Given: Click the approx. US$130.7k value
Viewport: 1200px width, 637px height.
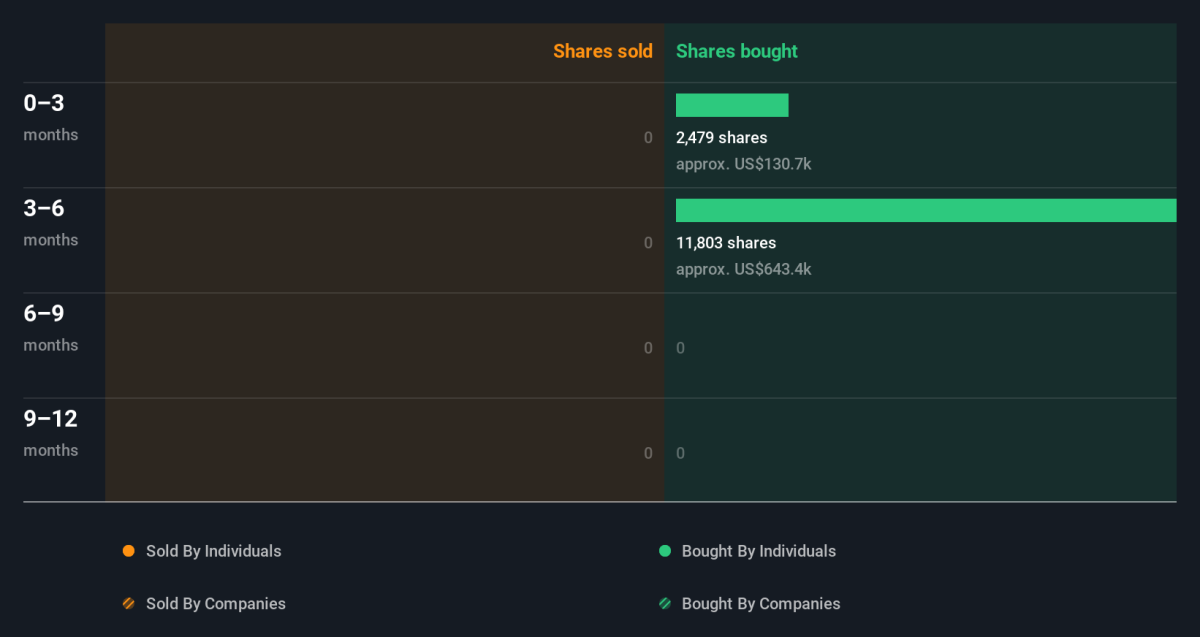Looking at the screenshot, I should coord(744,164).
